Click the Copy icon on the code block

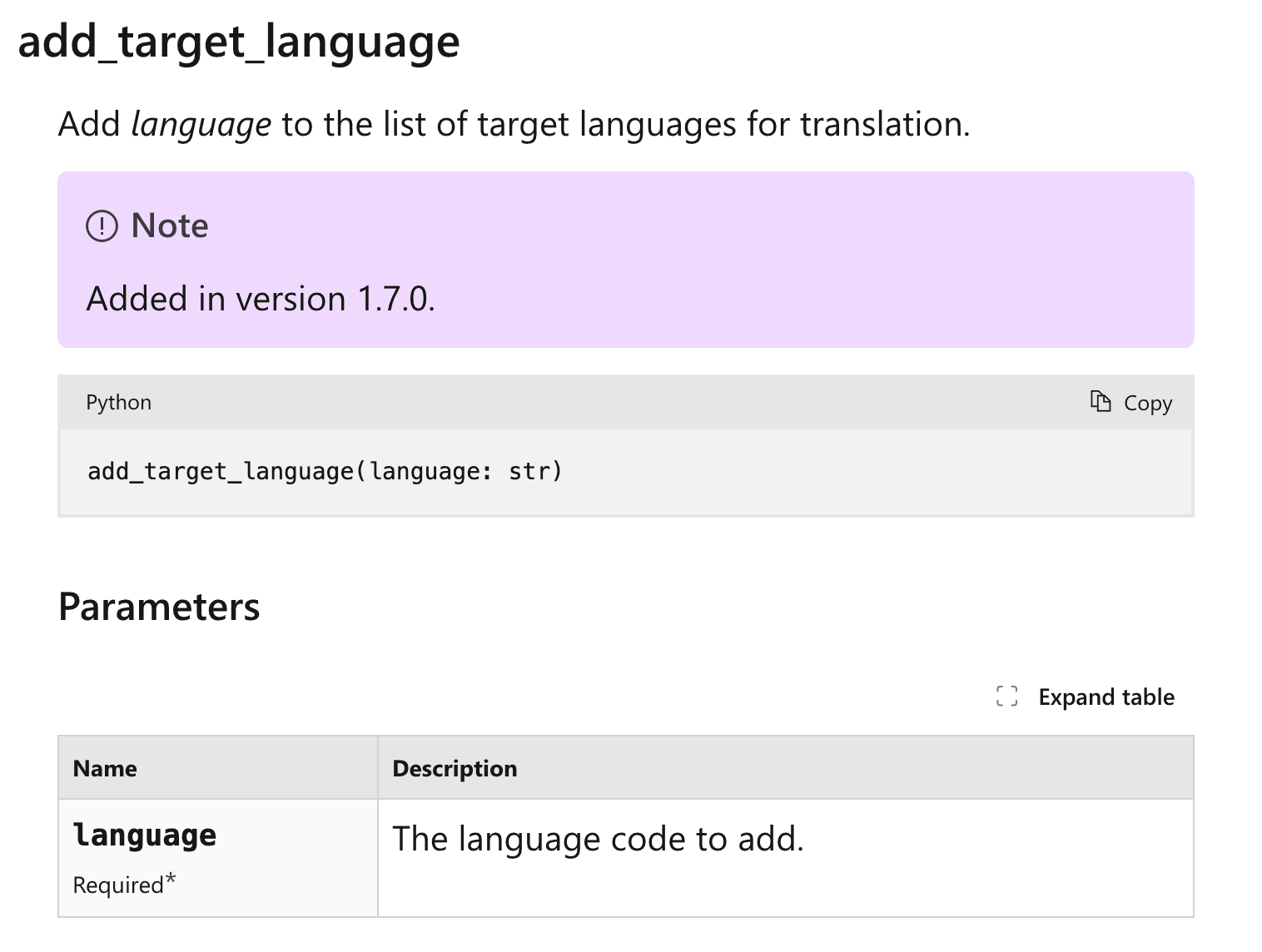1101,402
